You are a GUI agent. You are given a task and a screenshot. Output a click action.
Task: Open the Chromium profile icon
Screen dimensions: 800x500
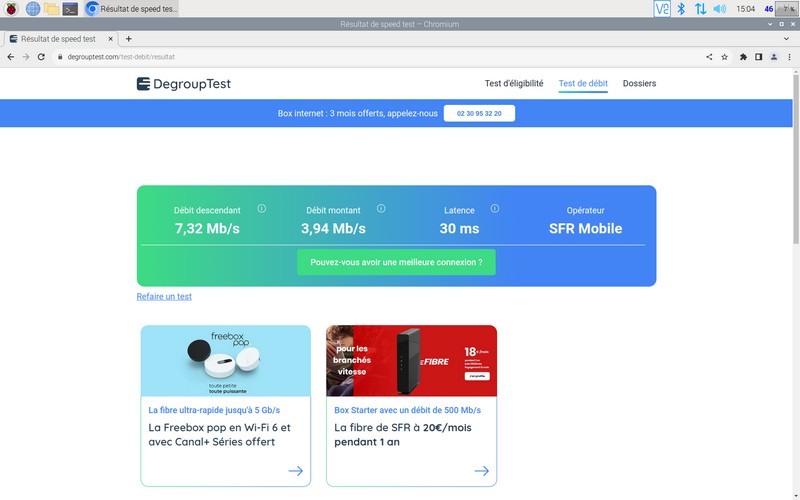point(774,57)
